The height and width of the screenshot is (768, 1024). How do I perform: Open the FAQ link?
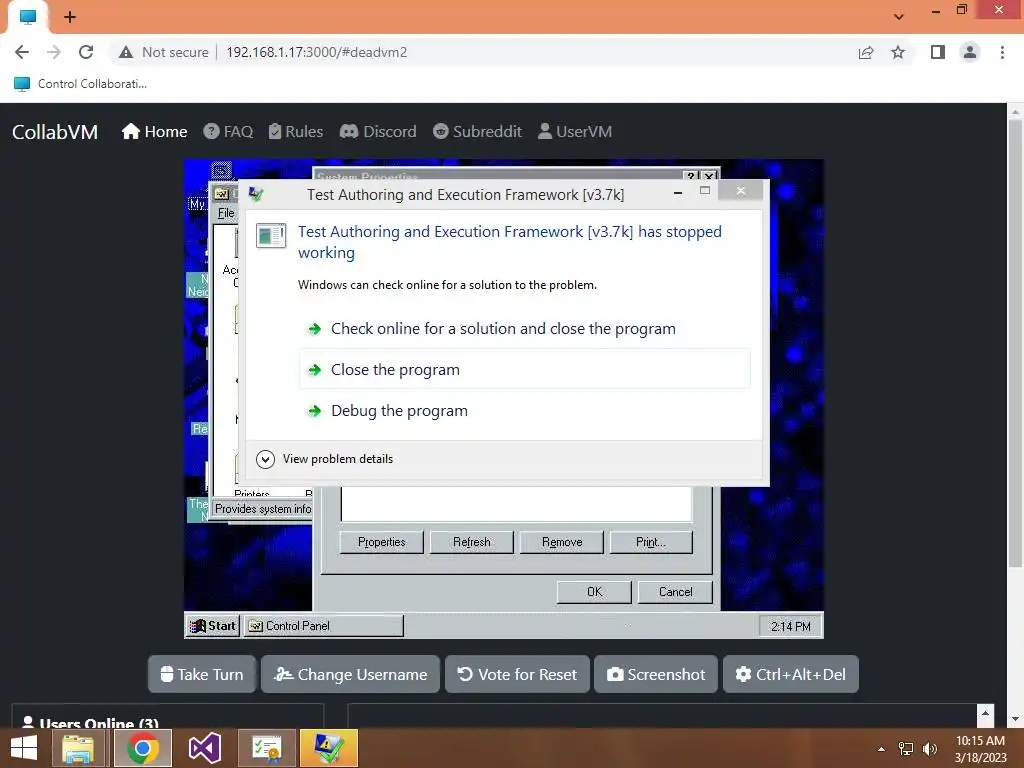[x=228, y=132]
